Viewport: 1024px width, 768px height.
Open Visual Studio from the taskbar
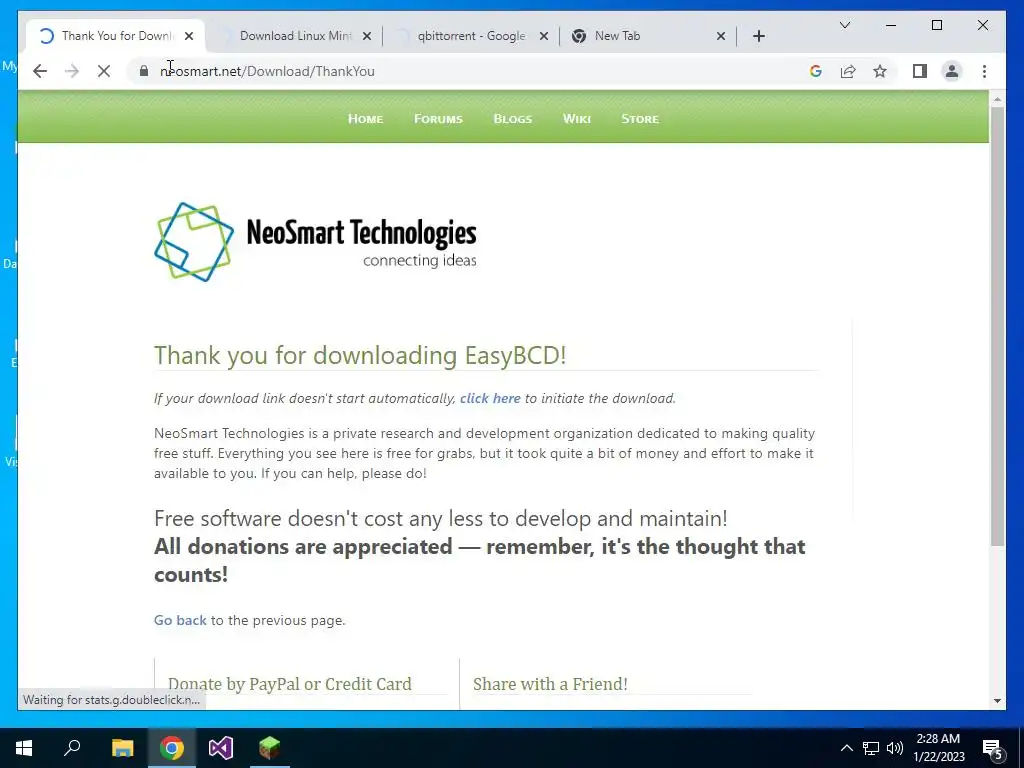click(221, 748)
